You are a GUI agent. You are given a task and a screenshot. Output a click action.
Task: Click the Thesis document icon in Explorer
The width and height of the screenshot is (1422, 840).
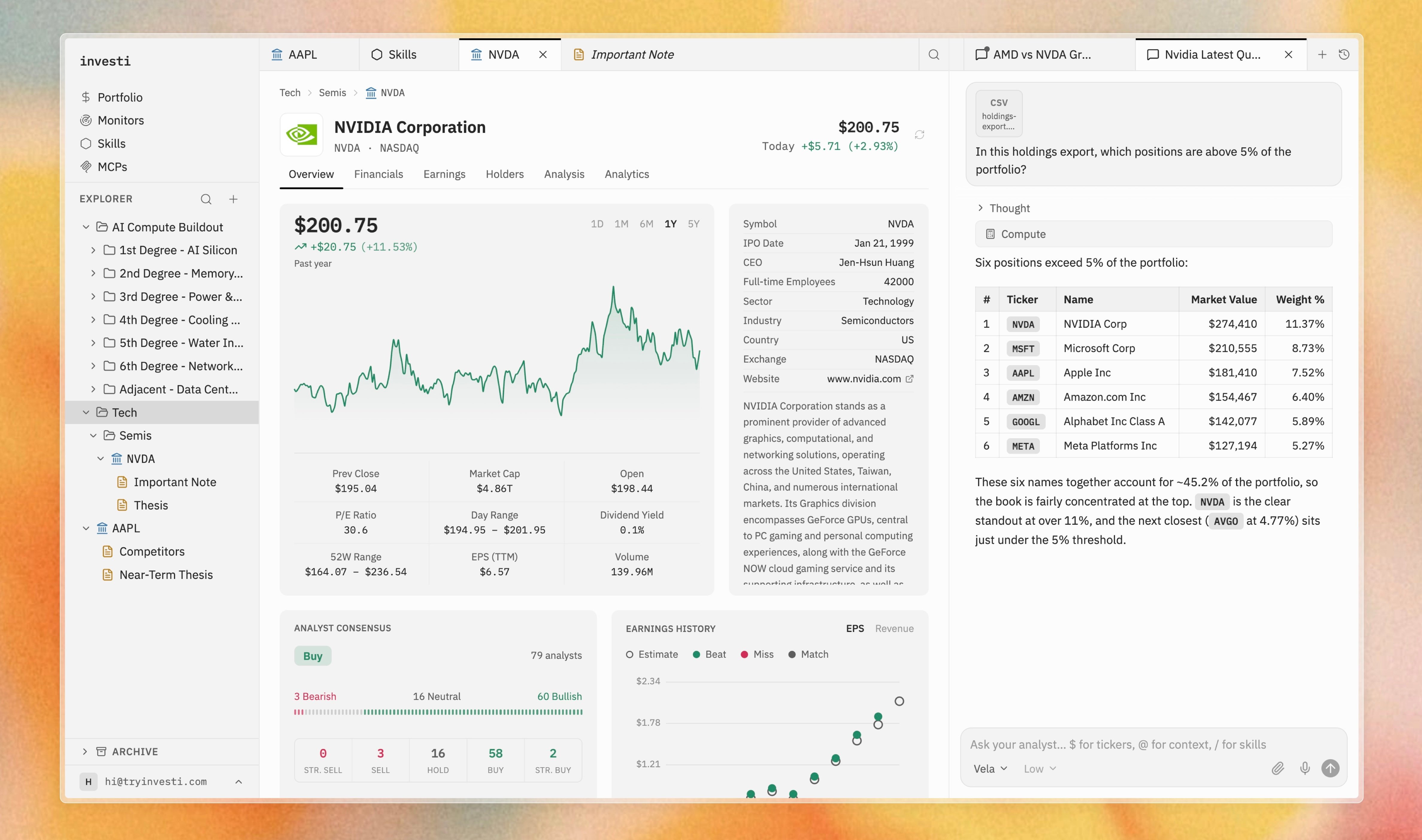(122, 506)
